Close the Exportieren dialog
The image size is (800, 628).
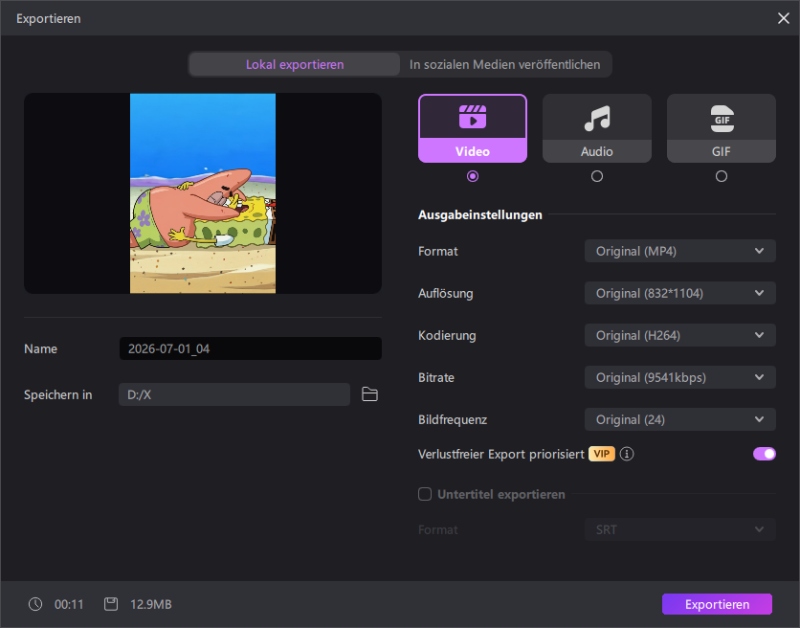(x=783, y=18)
